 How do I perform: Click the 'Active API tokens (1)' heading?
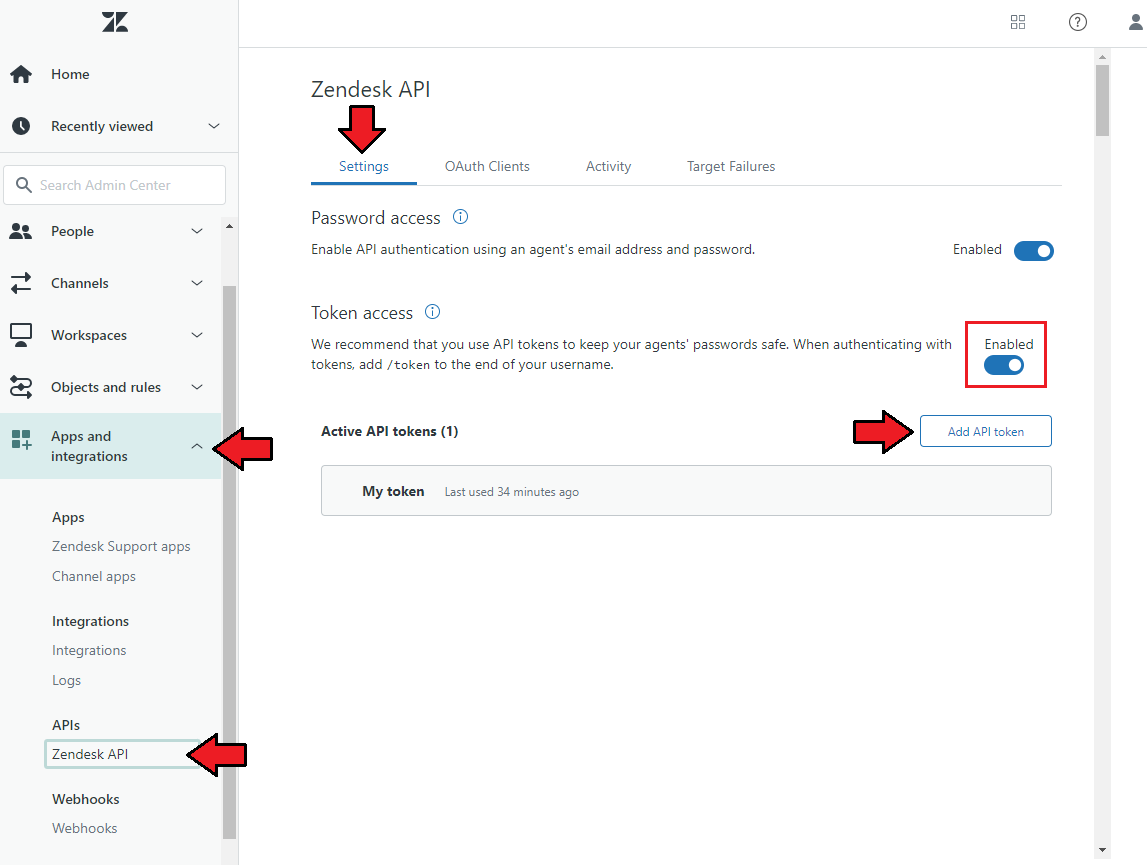click(390, 431)
